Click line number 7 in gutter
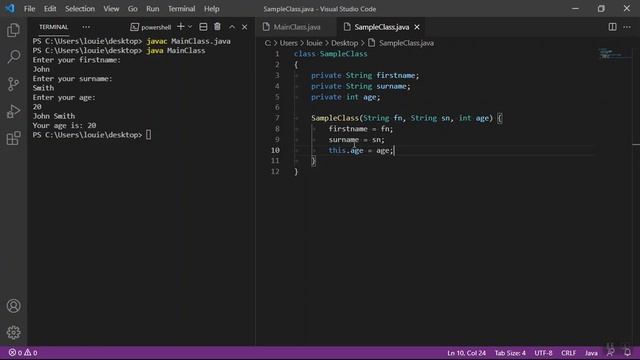Viewport: 640px width, 360px height. click(277, 118)
